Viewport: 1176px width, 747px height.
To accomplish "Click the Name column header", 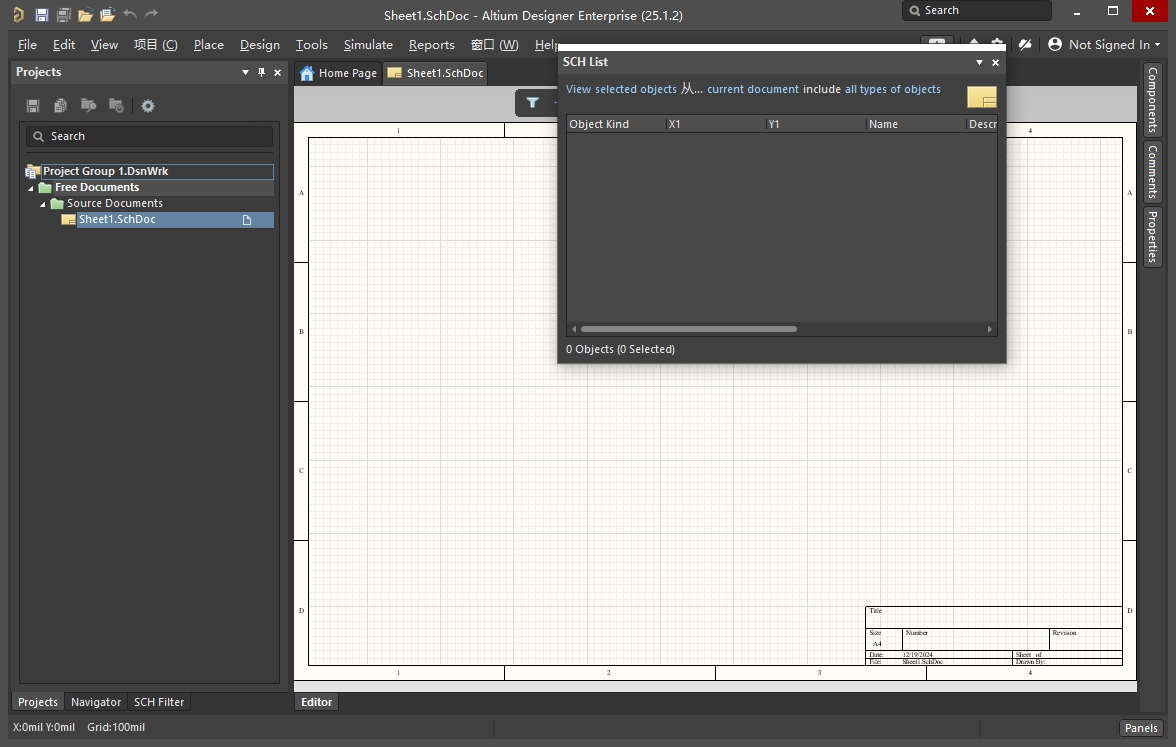I will [x=915, y=124].
